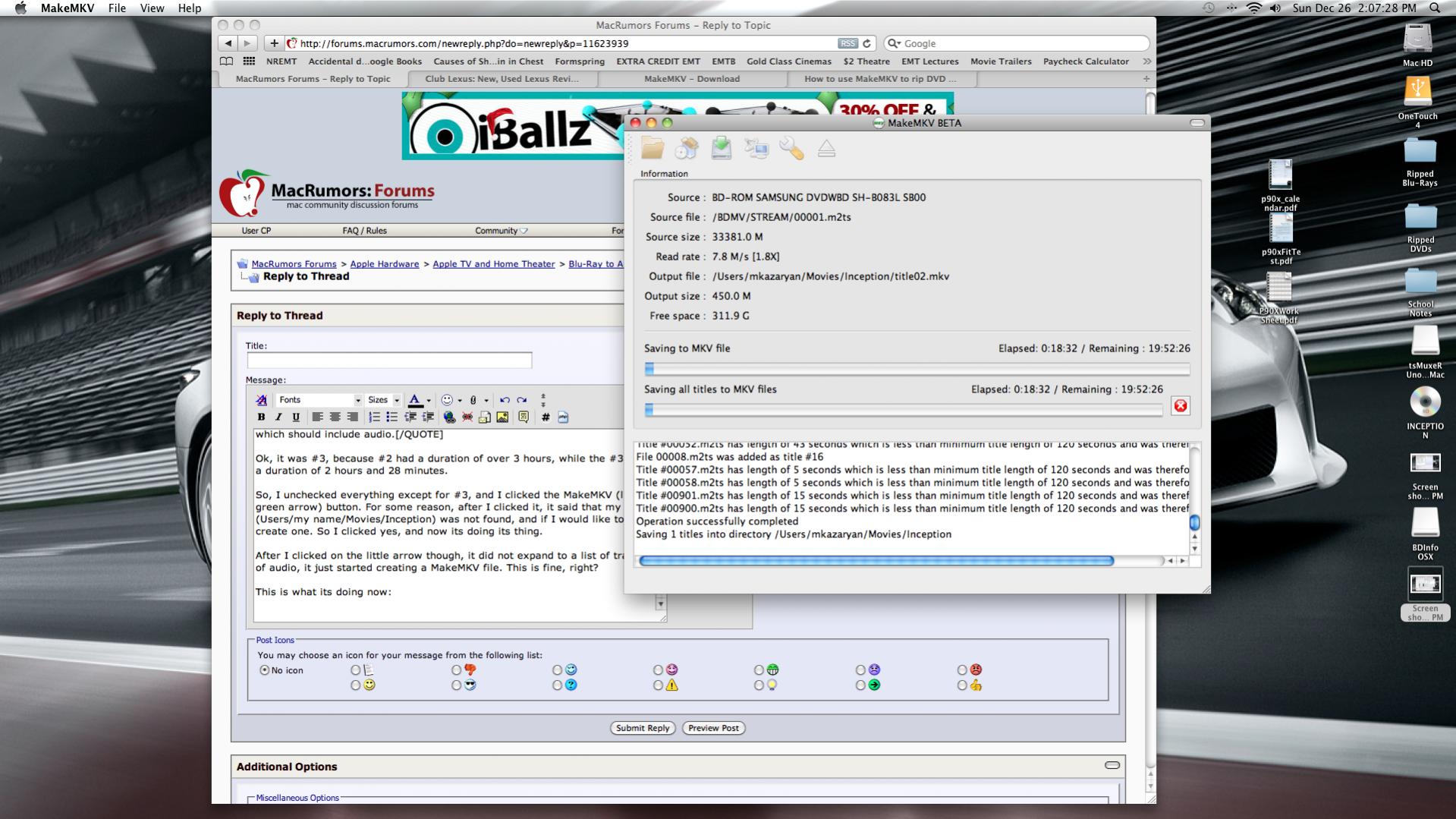Increase indent in the editor
Screen dimensions: 1456x819
click(428, 417)
